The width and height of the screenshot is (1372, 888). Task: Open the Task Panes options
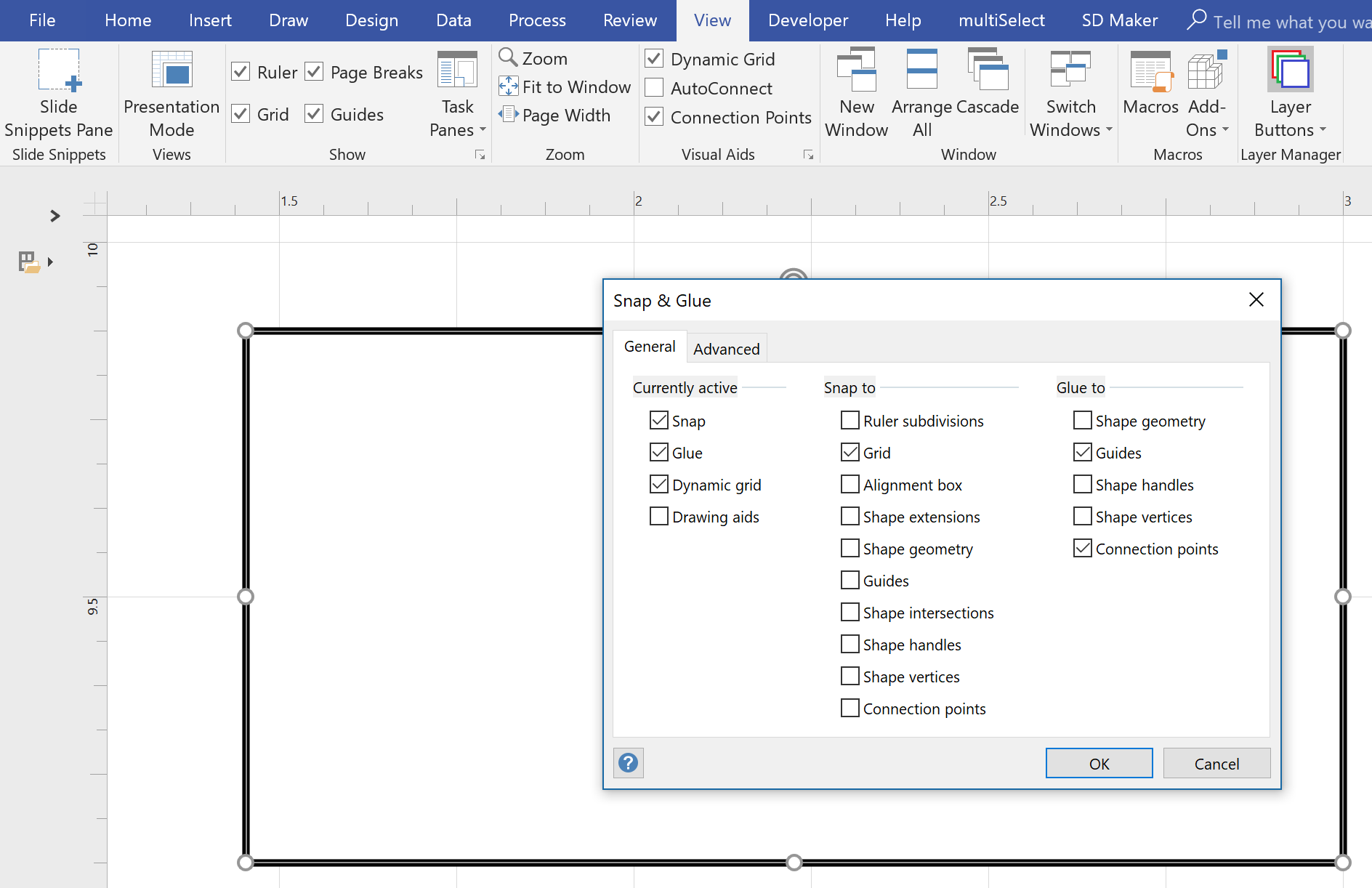456,91
